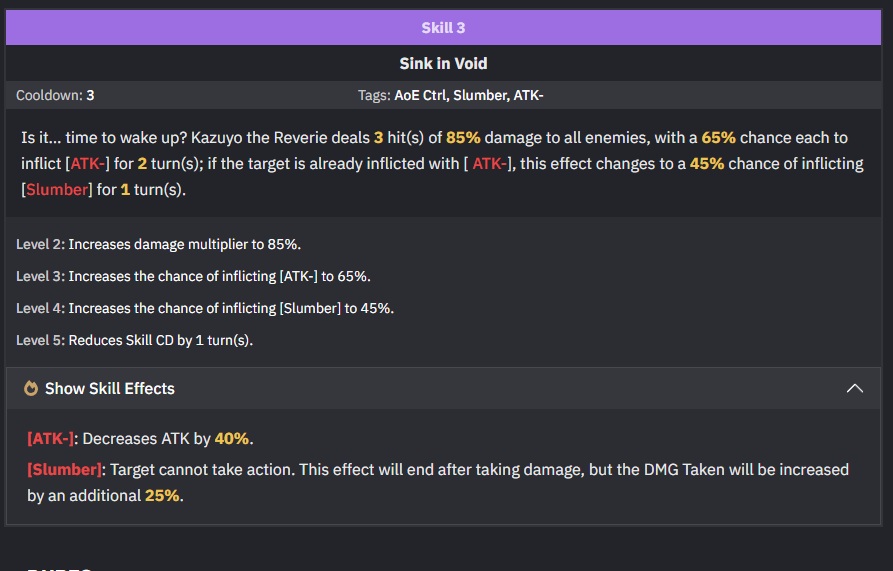Screen dimensions: 893x571
Task: Click the ATK- tag in Tags row
Action: [x=528, y=95]
